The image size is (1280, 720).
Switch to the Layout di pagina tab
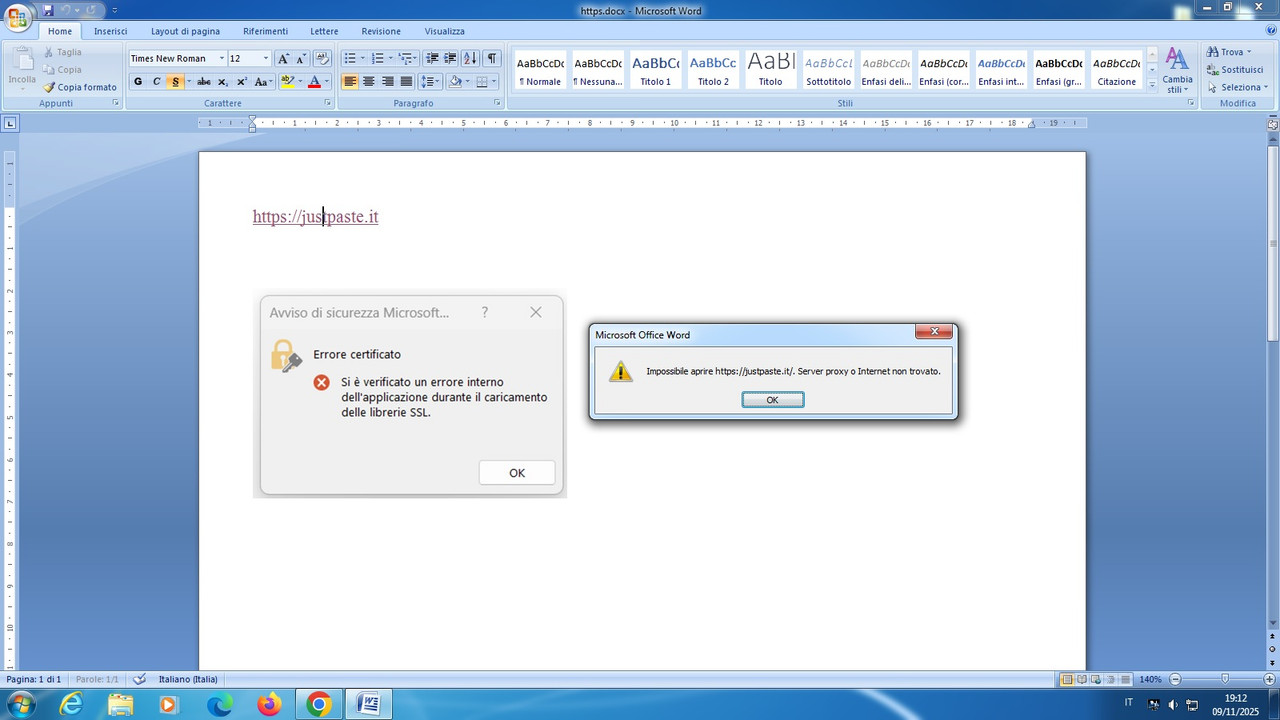click(186, 31)
